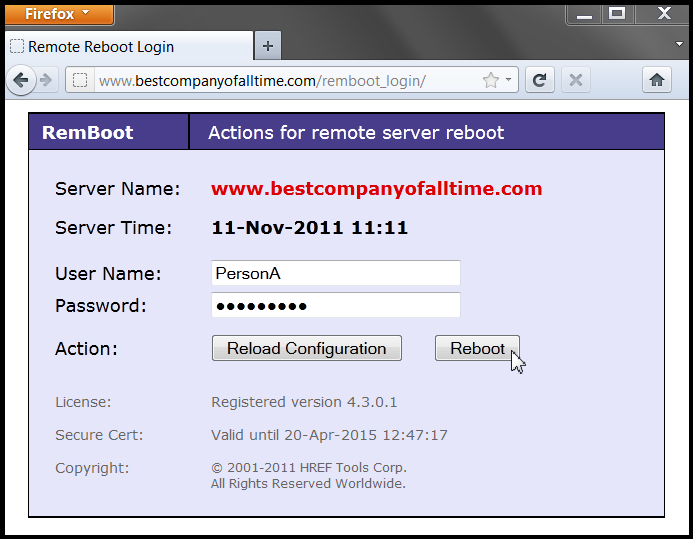Viewport: 693px width, 539px height.
Task: Click into the Password field
Action: [x=335, y=305]
